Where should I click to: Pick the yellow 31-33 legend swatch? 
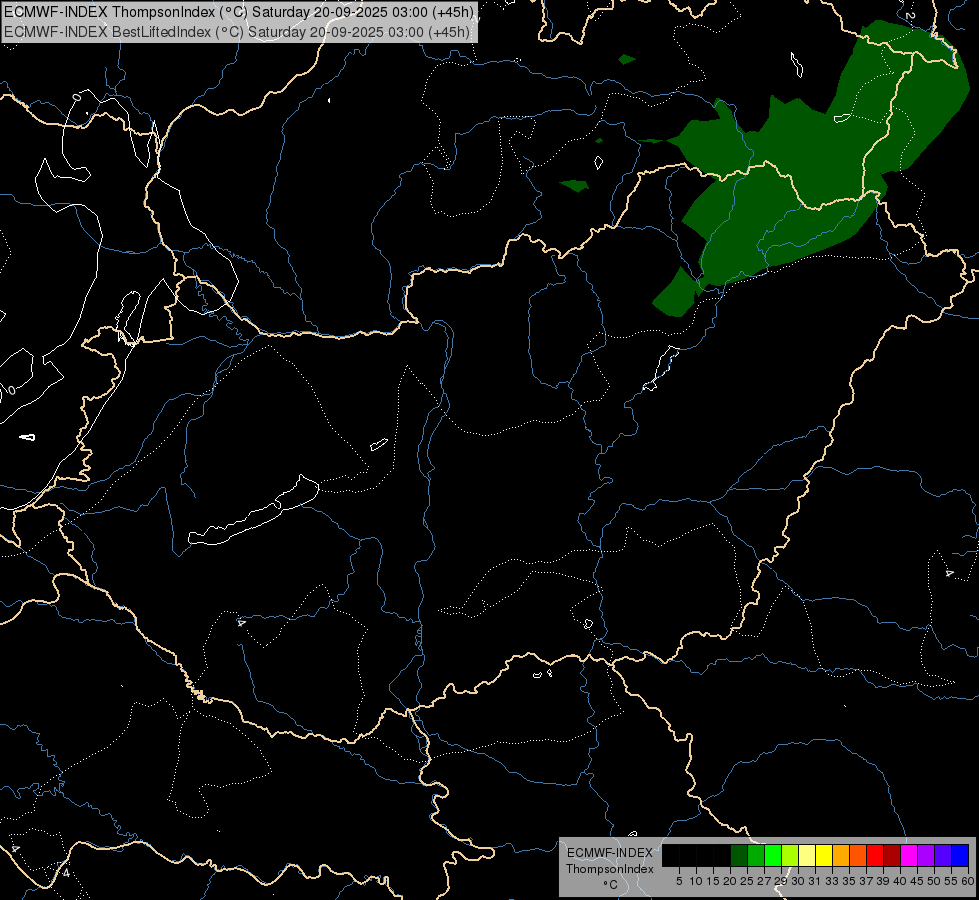pyautogui.click(x=824, y=855)
